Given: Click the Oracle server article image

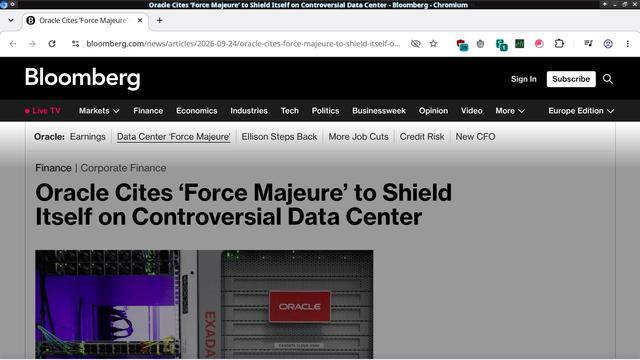Looking at the screenshot, I should tap(204, 304).
